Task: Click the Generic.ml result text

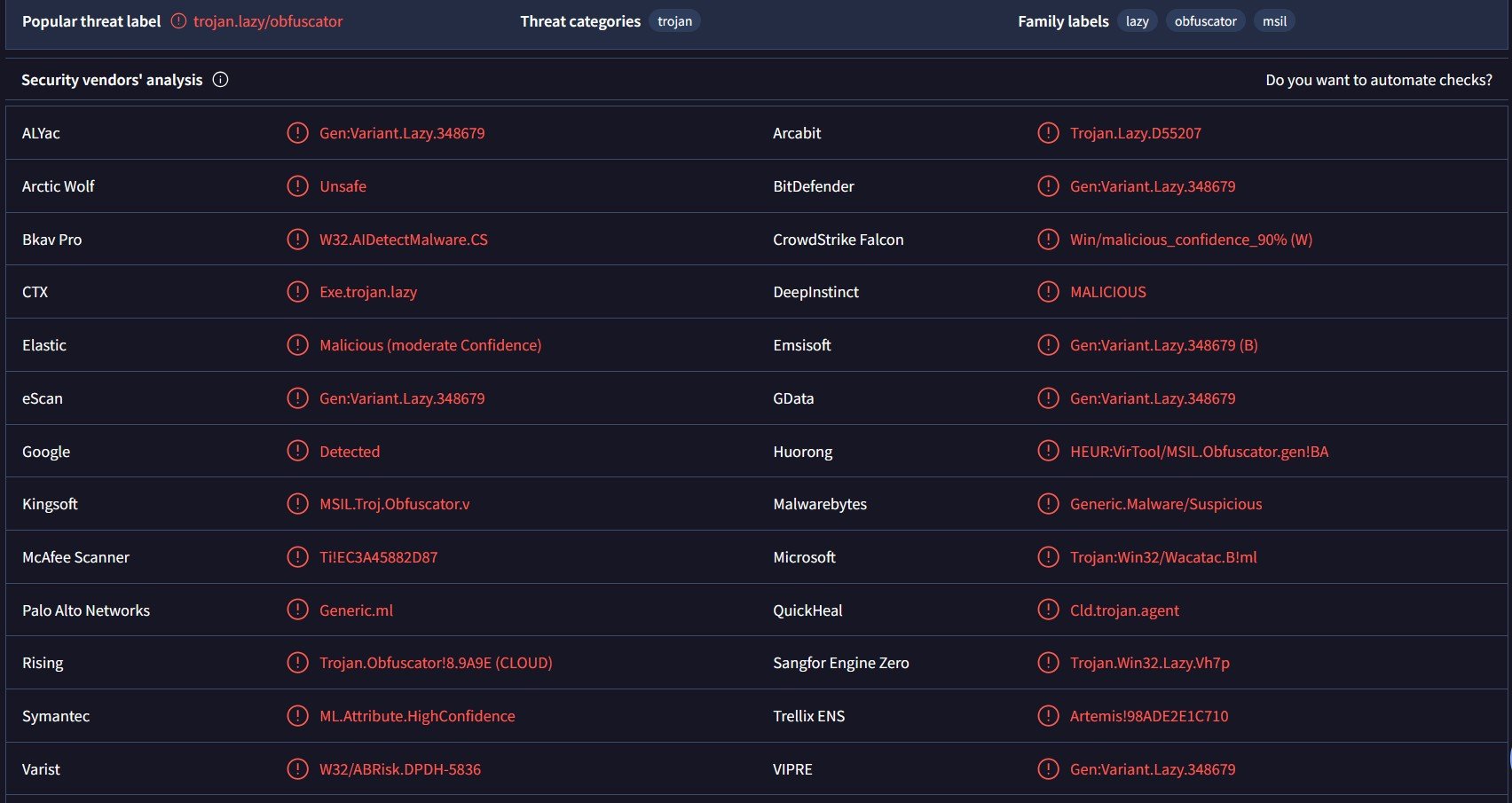Action: [356, 610]
